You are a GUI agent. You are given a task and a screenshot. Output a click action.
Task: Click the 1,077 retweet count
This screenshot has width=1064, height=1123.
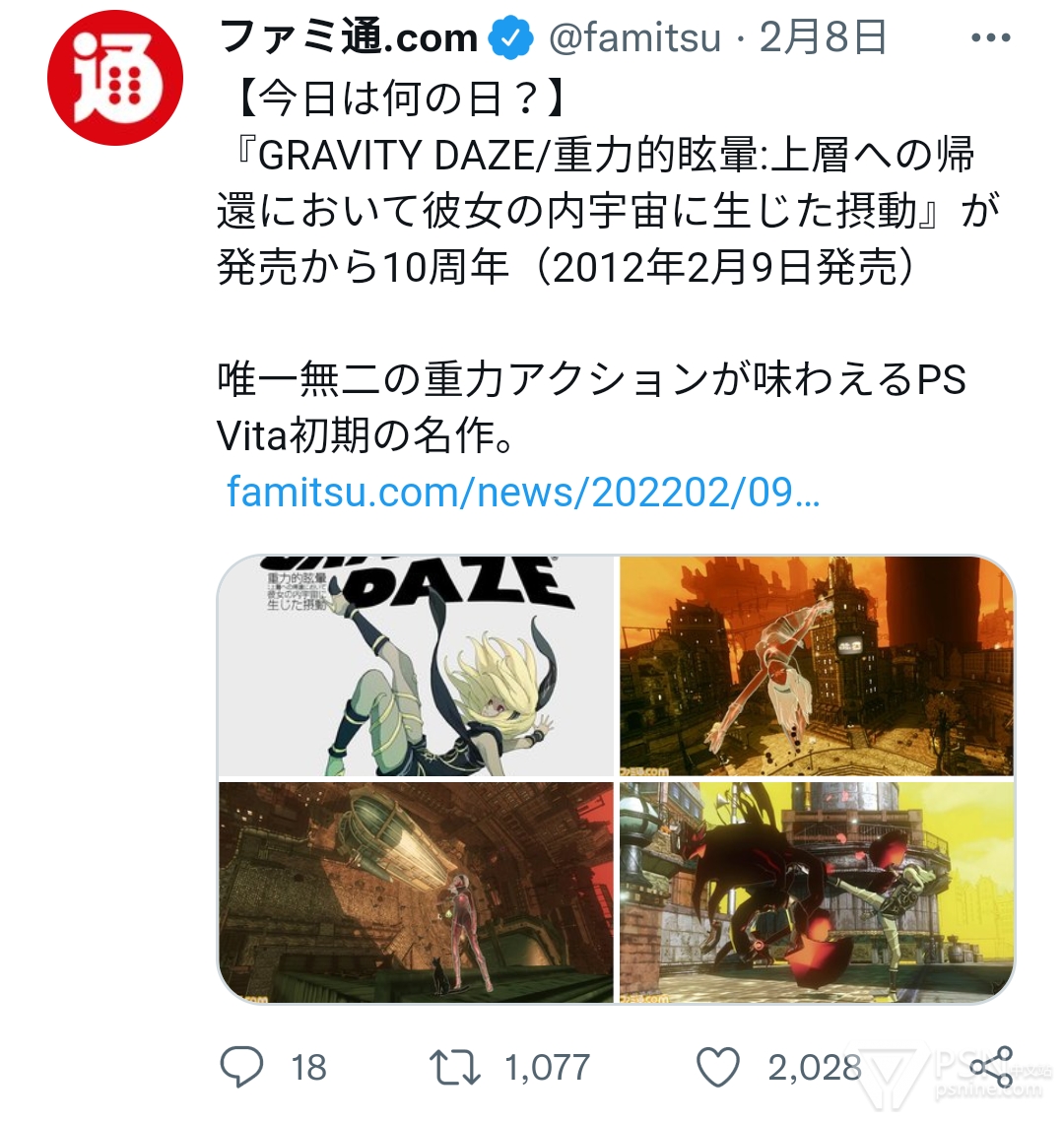pyautogui.click(x=548, y=1068)
